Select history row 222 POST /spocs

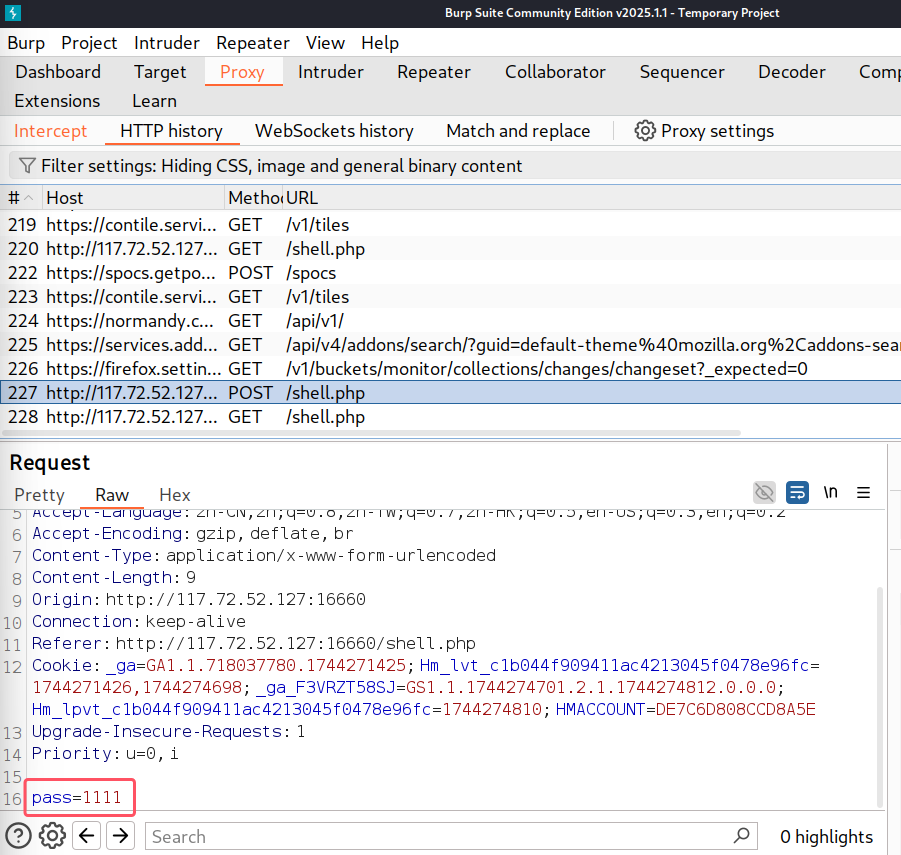(450, 273)
